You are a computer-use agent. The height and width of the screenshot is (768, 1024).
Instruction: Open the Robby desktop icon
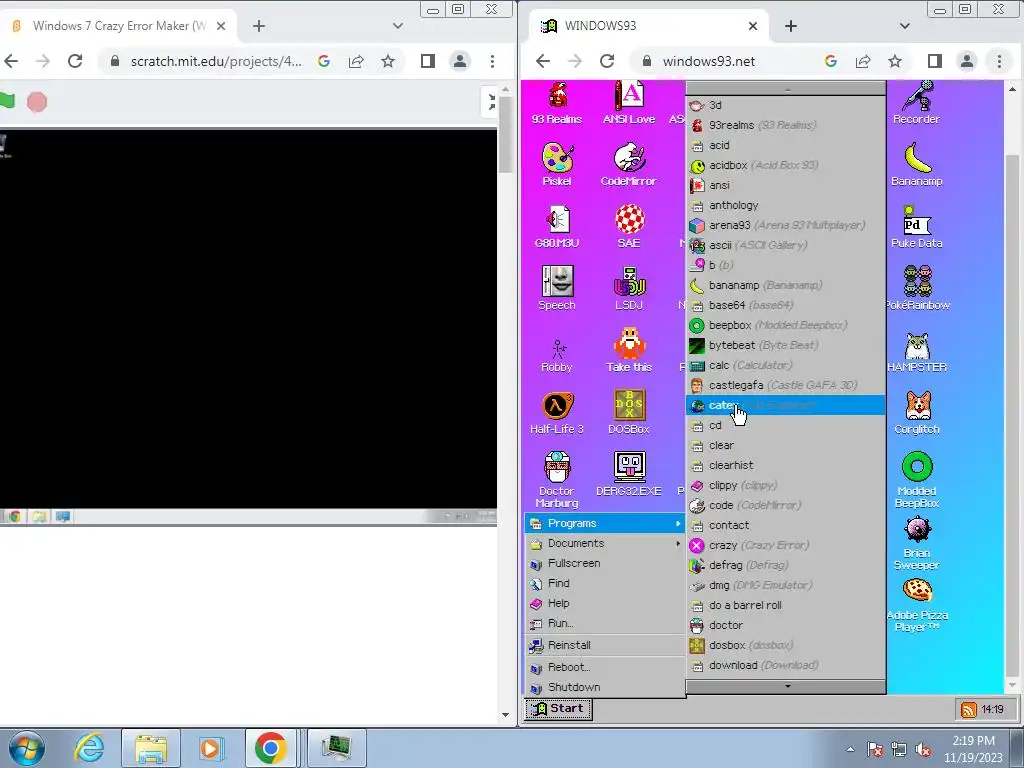tap(556, 355)
